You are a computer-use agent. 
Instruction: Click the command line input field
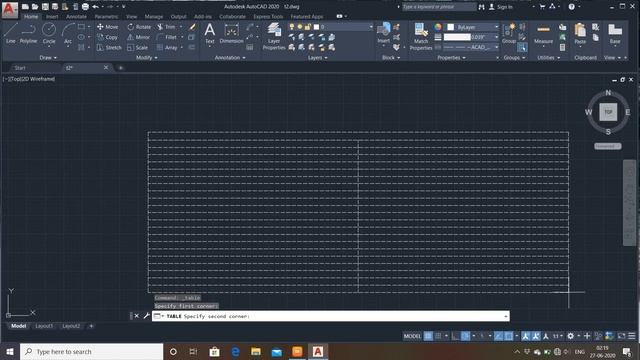331,316
